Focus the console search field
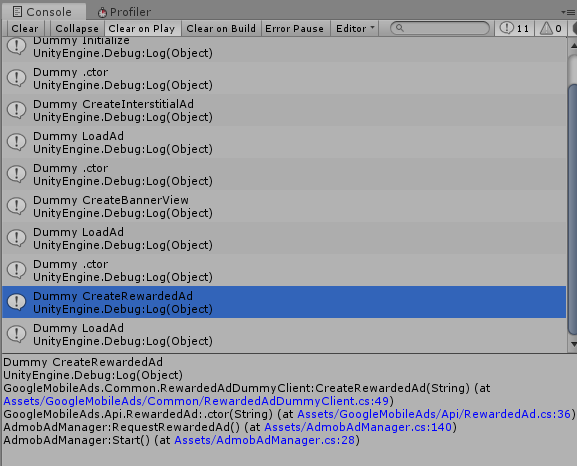Image resolution: width=577 pixels, height=466 pixels. pos(440,28)
